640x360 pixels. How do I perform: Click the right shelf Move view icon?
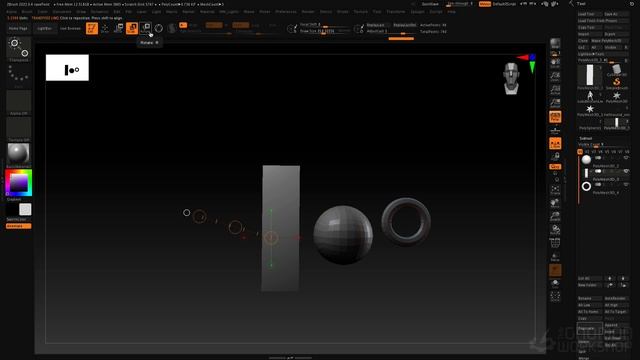[x=555, y=203]
